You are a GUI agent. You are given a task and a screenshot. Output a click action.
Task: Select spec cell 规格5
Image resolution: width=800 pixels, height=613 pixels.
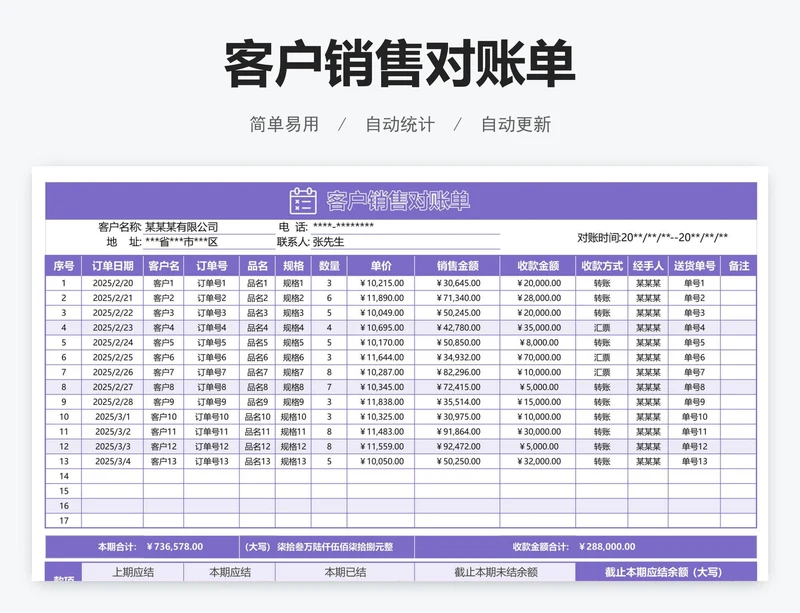pyautogui.click(x=293, y=342)
